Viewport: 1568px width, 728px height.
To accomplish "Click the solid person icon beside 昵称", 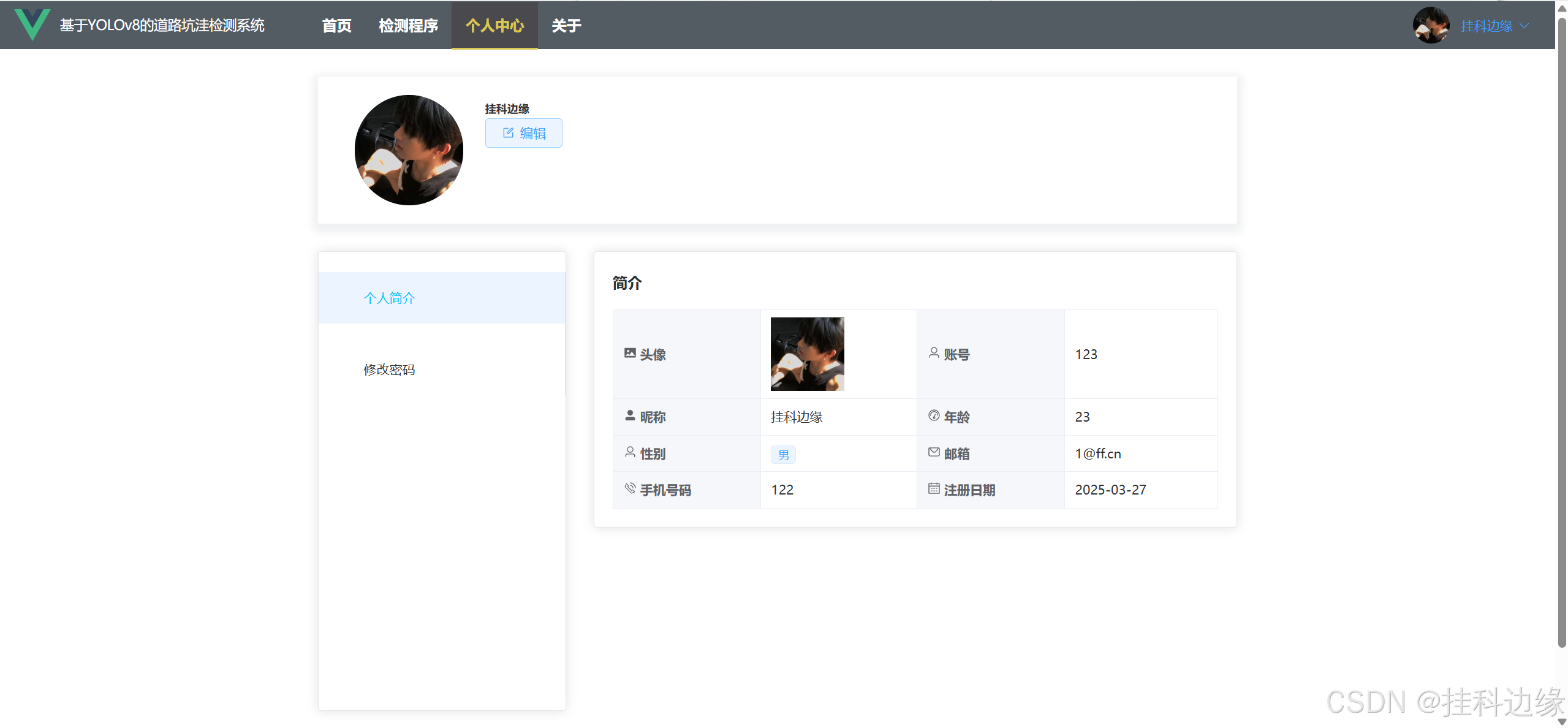I will (x=630, y=415).
